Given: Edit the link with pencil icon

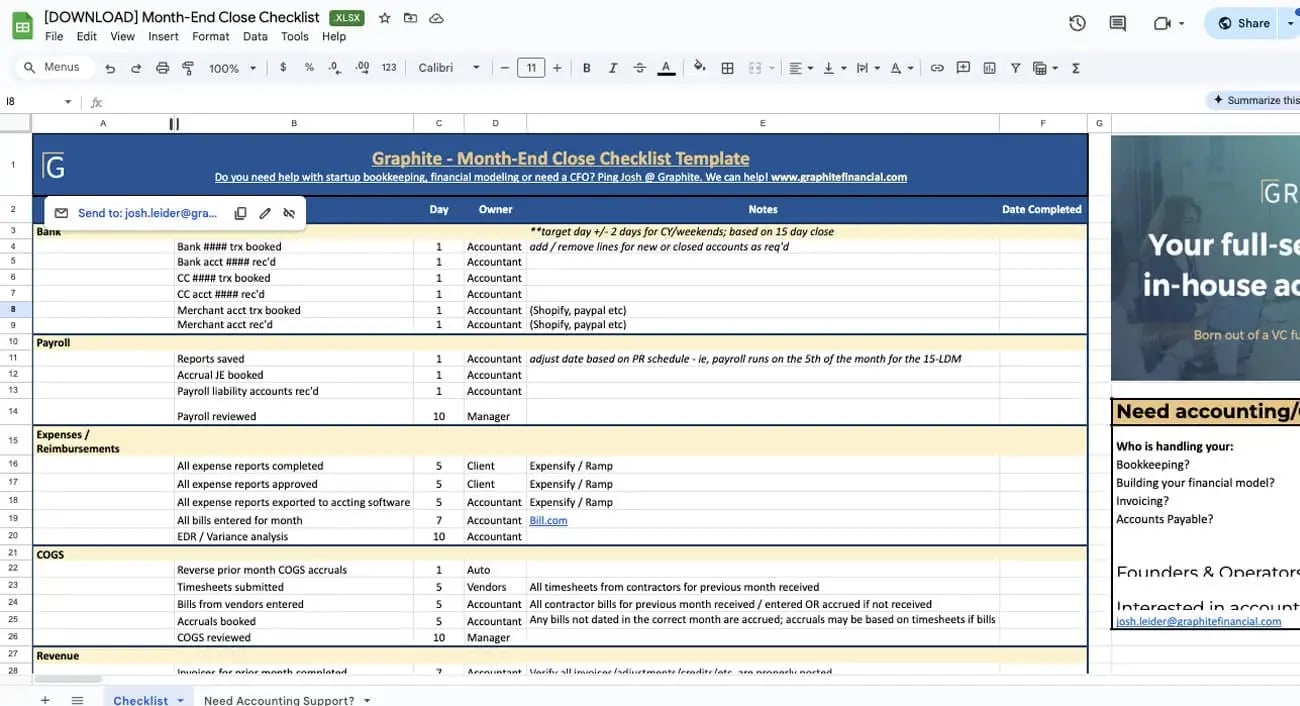Looking at the screenshot, I should point(265,213).
